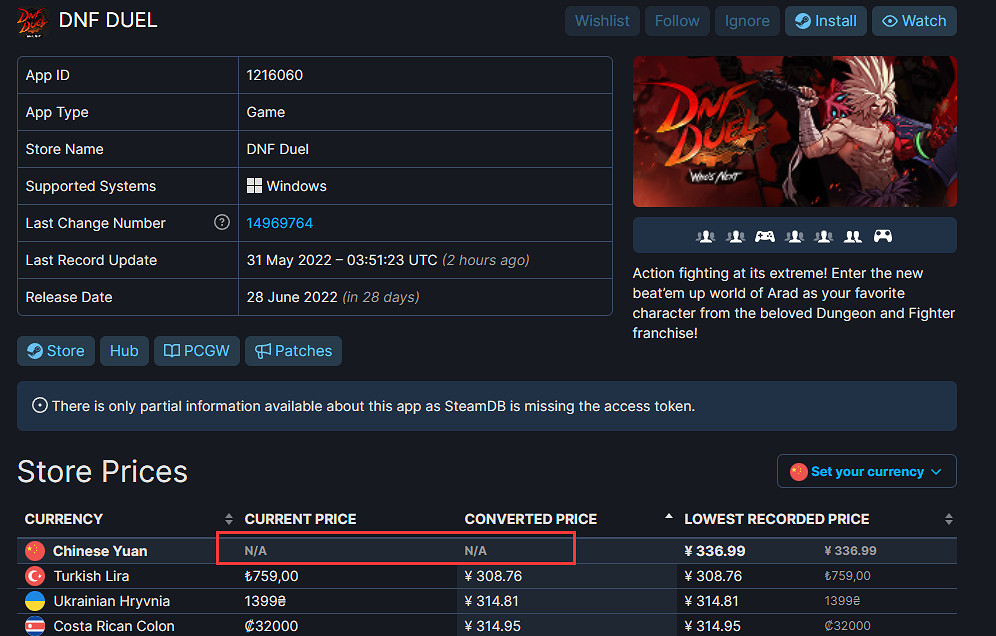Click the rightmost Steam controller category icon

click(x=883, y=237)
